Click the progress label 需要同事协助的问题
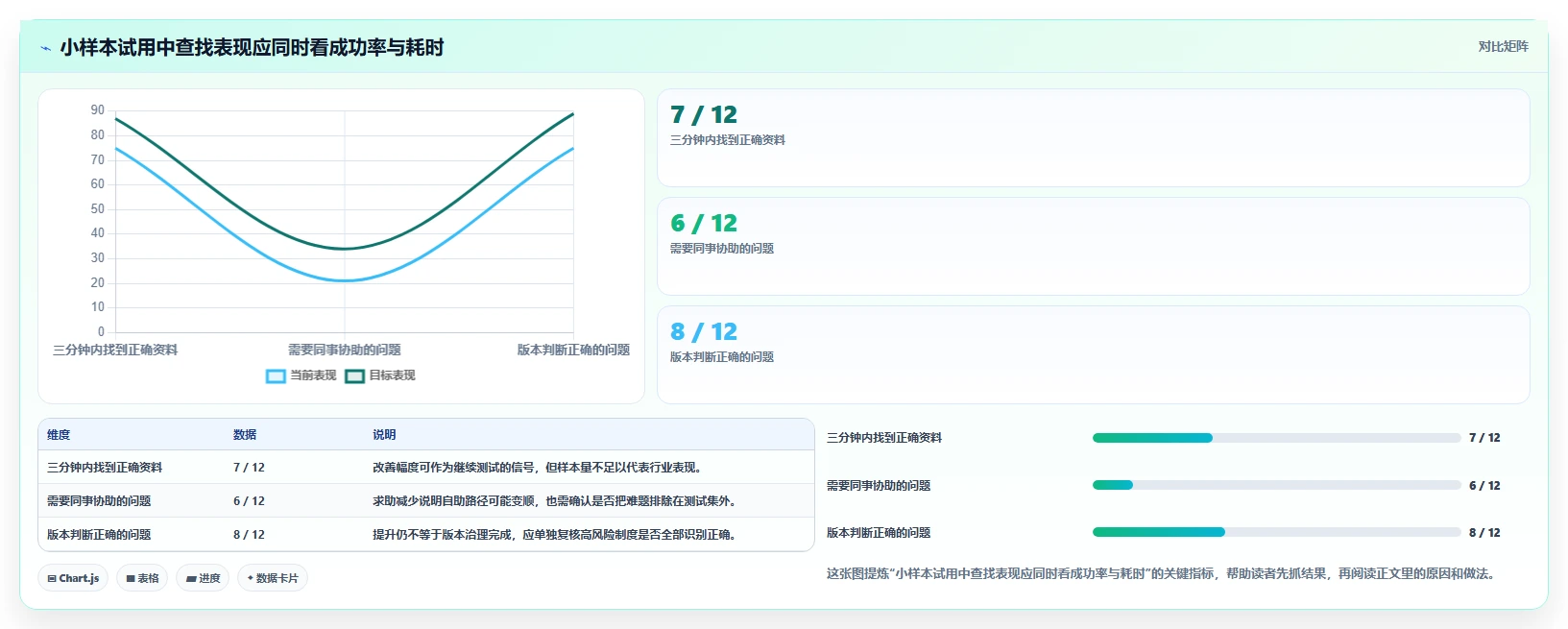This screenshot has height=629, width=1568. (x=879, y=486)
